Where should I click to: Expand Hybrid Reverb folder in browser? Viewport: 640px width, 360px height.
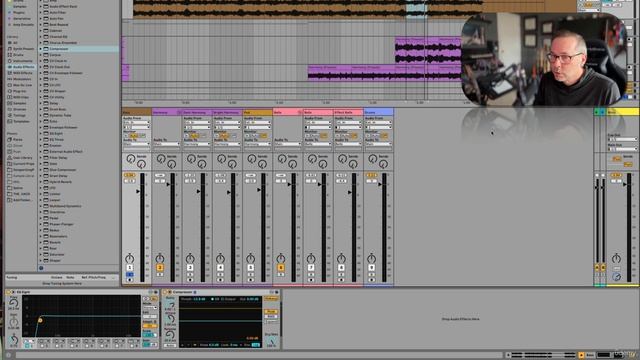(40, 182)
